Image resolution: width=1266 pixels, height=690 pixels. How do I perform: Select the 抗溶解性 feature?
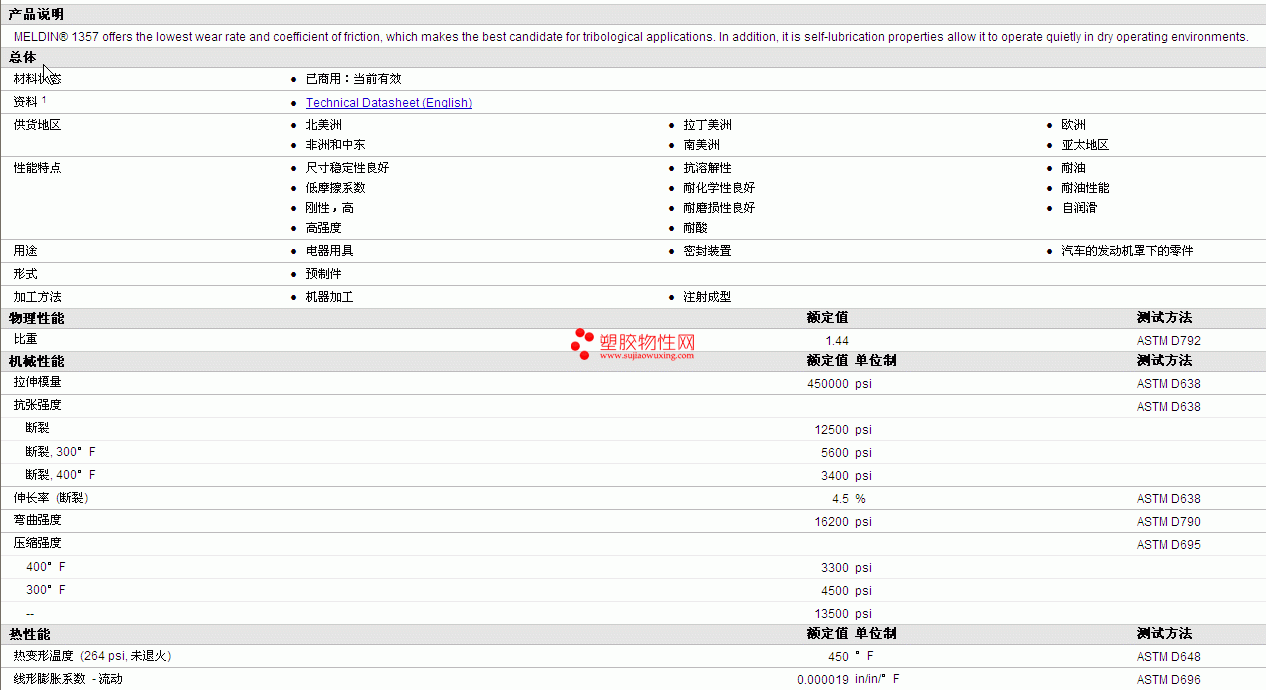coord(707,168)
